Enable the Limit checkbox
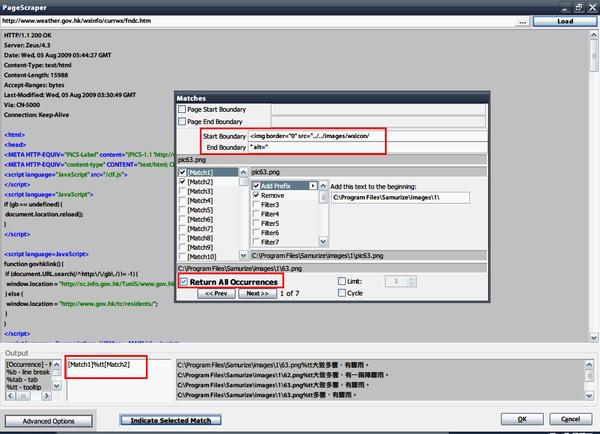The image size is (600, 434). point(342,281)
